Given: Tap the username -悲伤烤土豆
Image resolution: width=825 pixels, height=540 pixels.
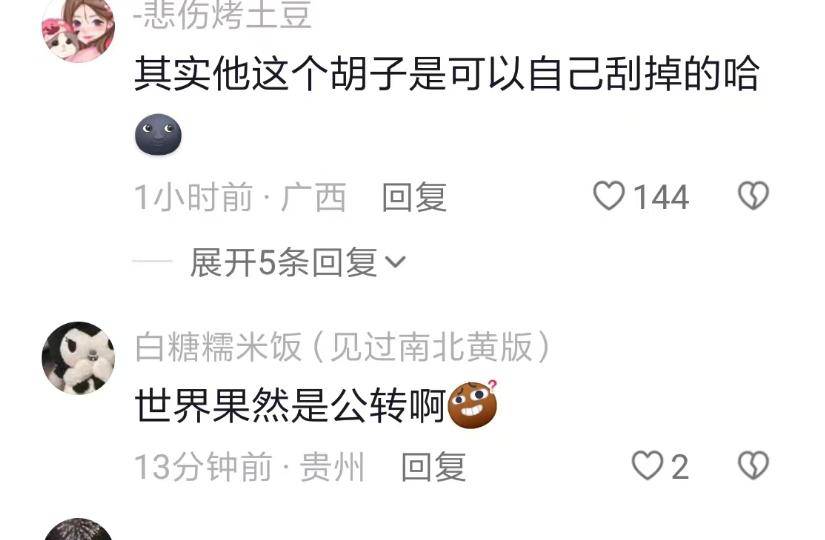Looking at the screenshot, I should (223, 15).
